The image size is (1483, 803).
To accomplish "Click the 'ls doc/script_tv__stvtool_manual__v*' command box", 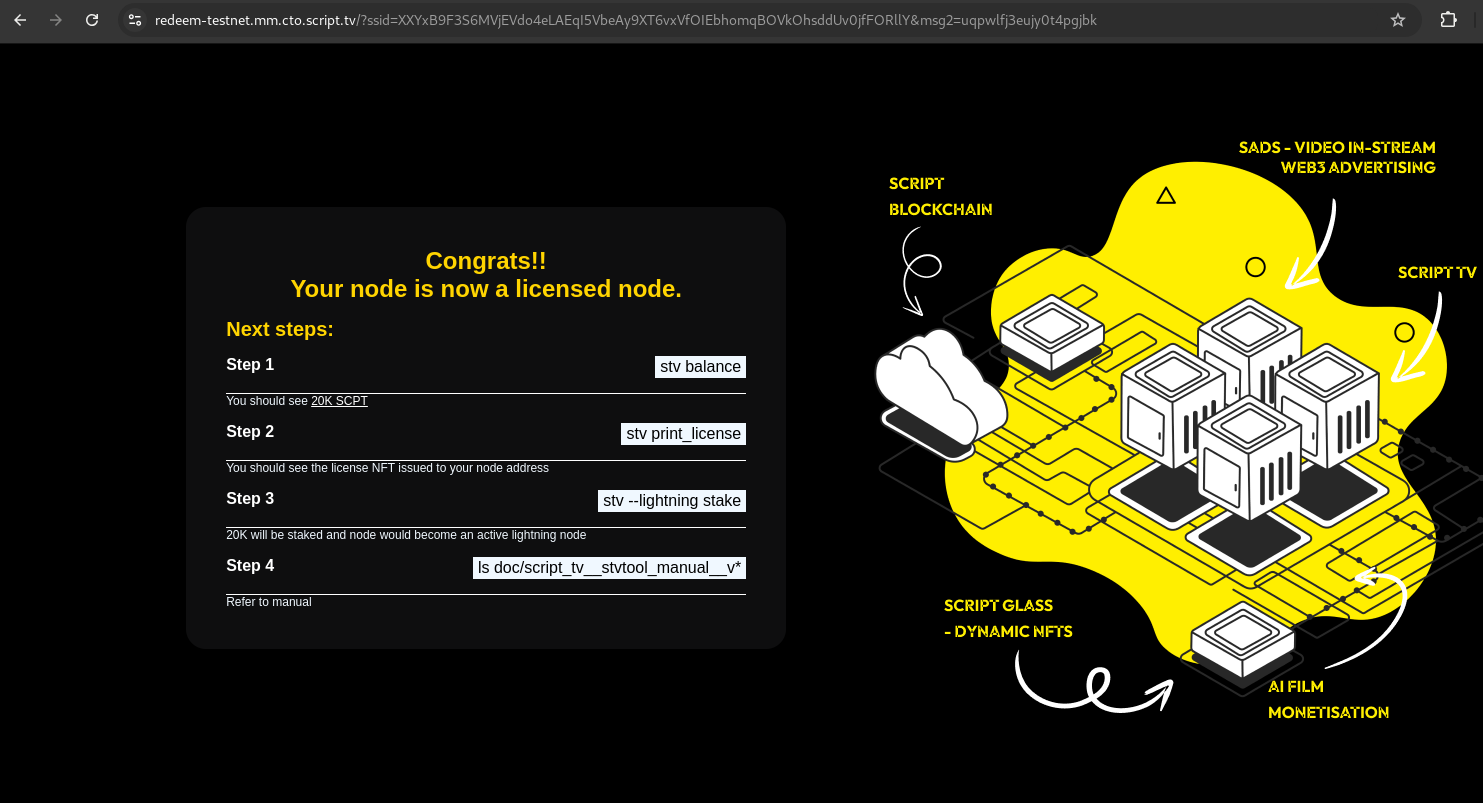I will pyautogui.click(x=609, y=567).
